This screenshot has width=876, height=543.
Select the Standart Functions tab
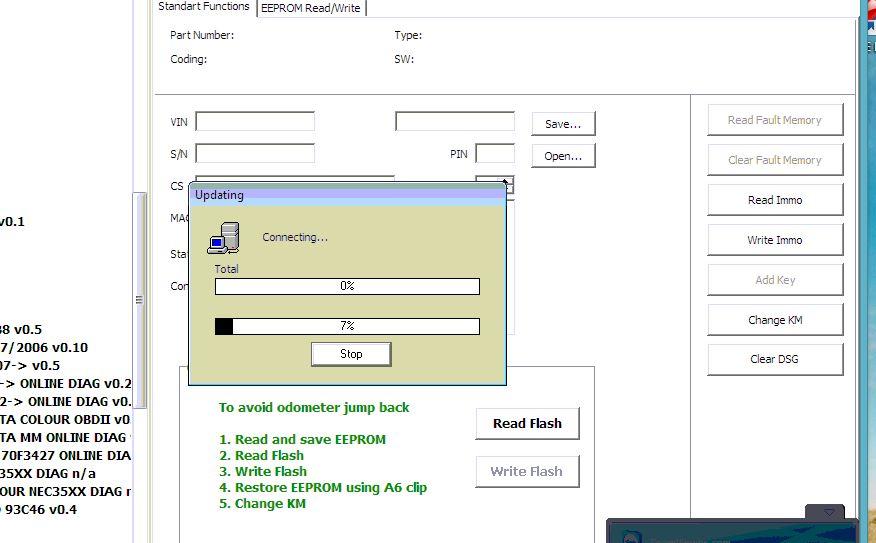click(204, 7)
